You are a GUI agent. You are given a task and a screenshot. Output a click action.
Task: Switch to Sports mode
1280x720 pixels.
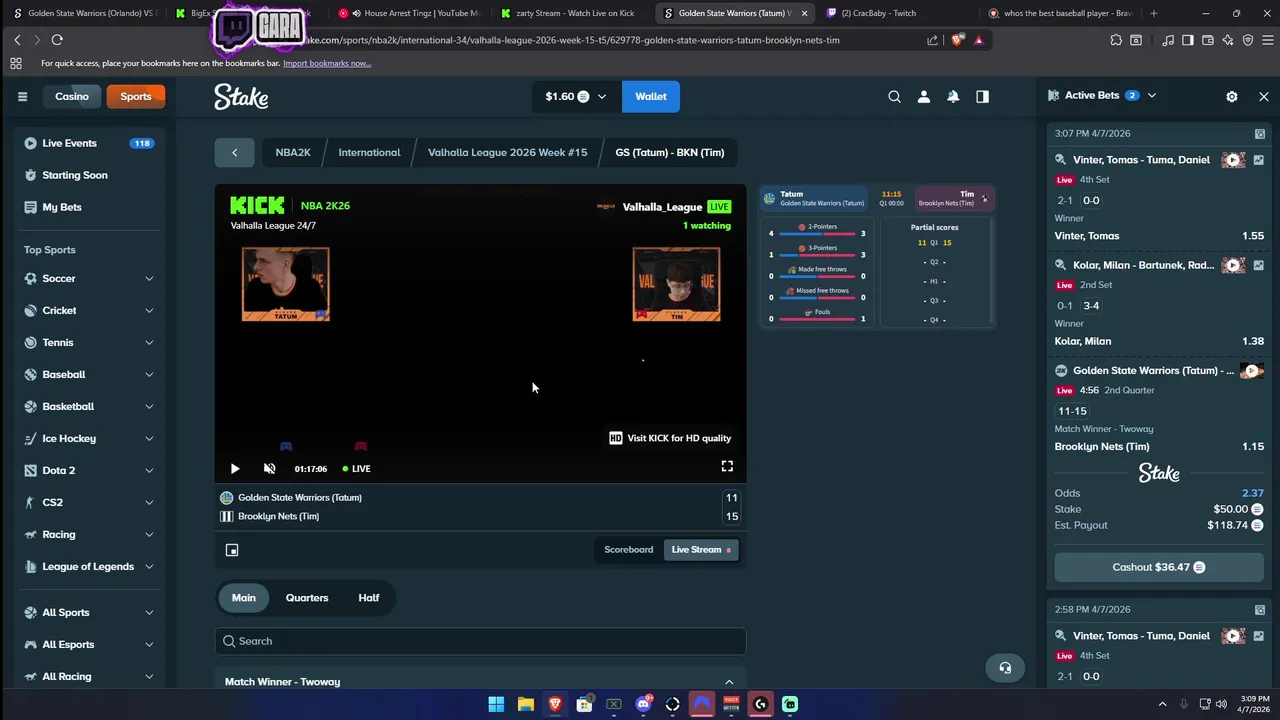[136, 97]
